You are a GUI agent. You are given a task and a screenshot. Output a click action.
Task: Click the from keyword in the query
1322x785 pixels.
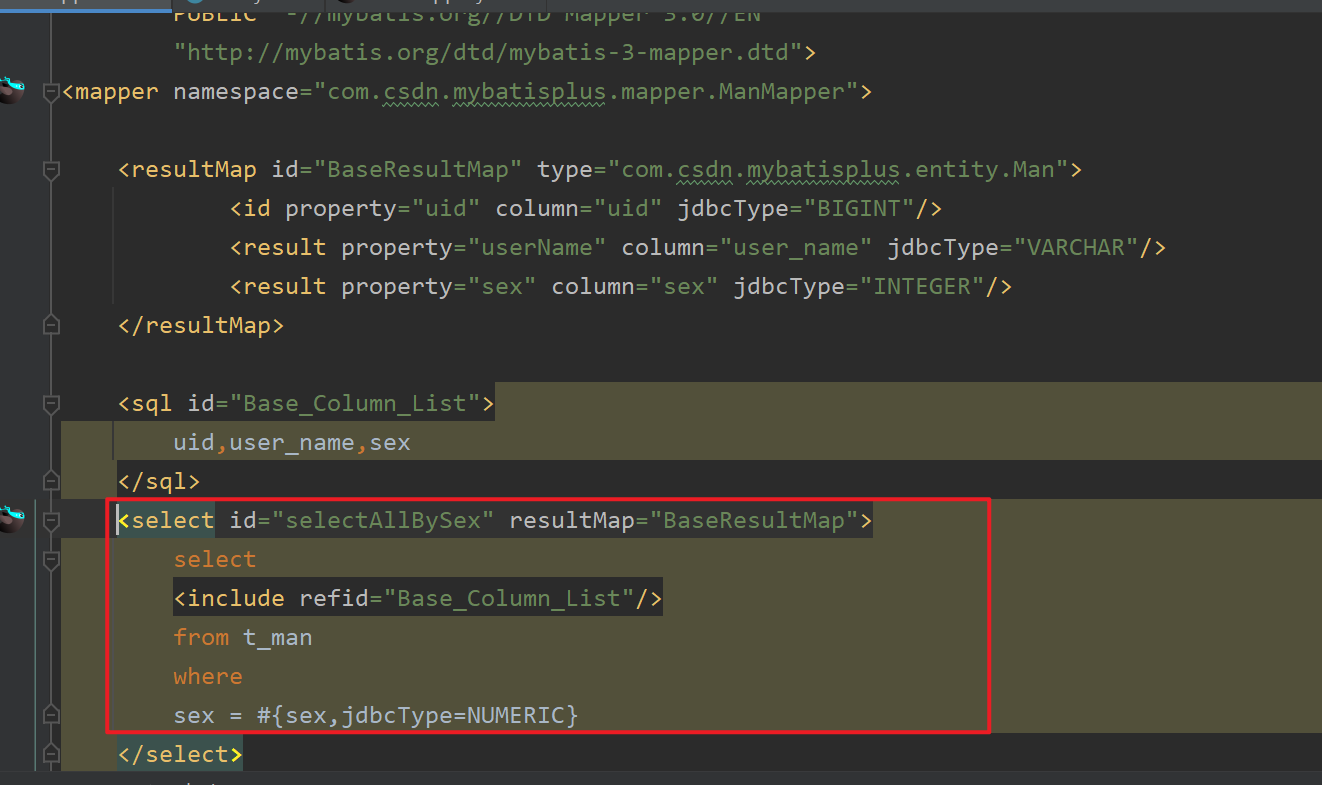coord(201,638)
